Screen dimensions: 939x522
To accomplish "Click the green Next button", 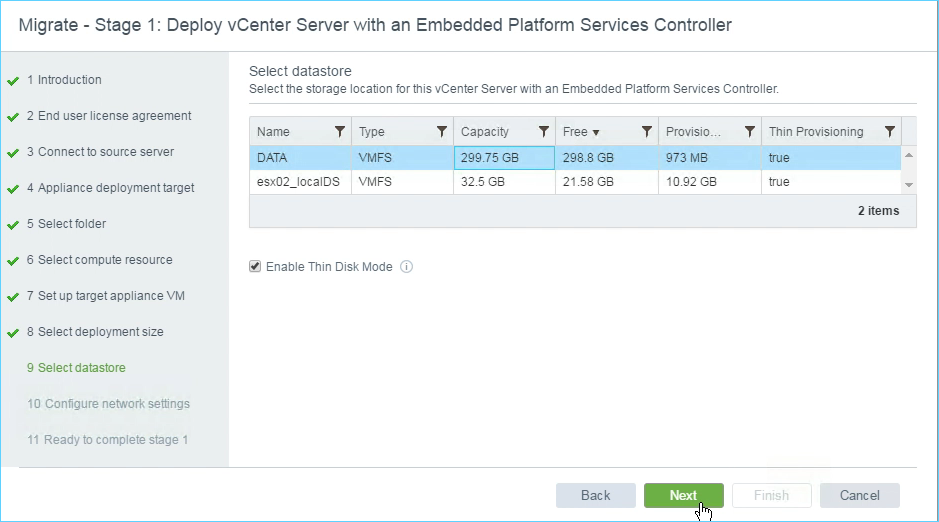I will (x=683, y=495).
